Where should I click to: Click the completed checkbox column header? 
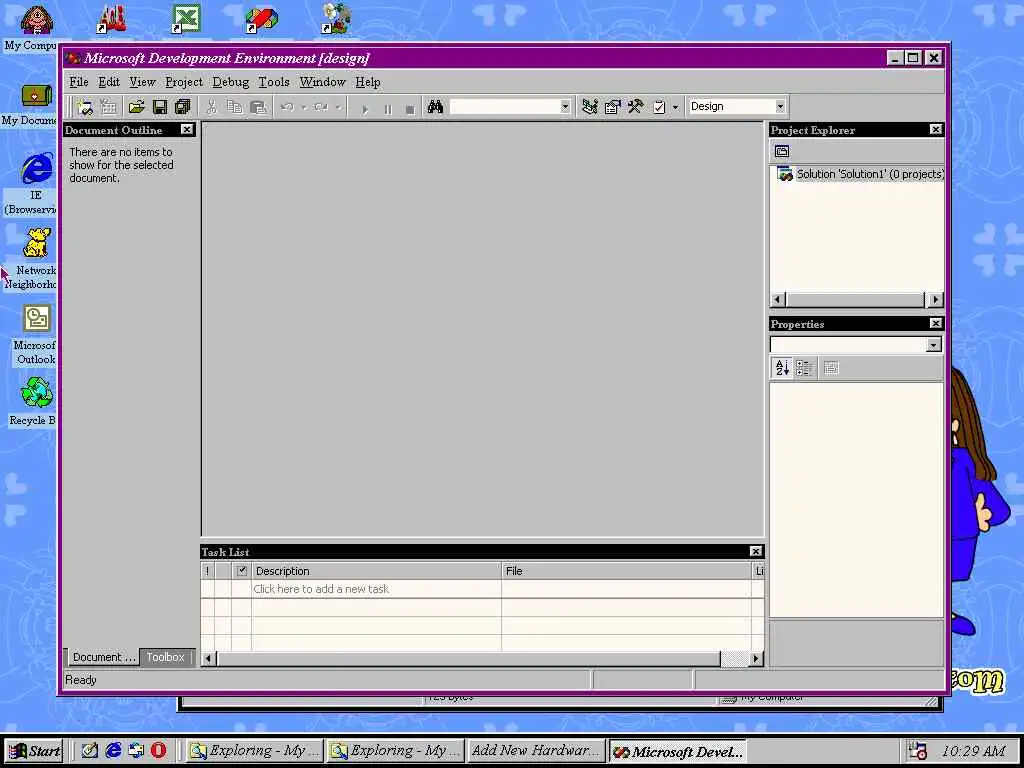click(242, 571)
